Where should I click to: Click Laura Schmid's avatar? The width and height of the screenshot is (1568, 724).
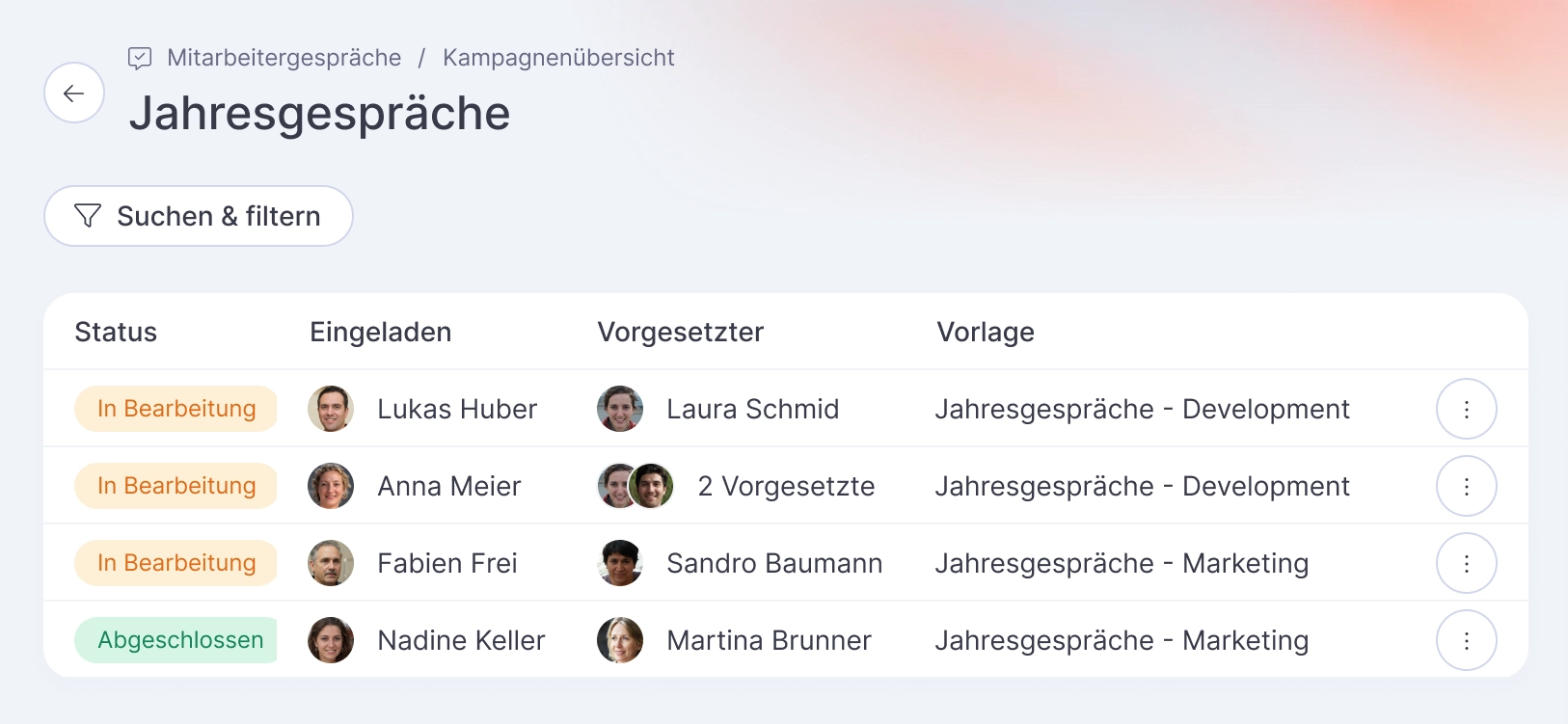[620, 409]
